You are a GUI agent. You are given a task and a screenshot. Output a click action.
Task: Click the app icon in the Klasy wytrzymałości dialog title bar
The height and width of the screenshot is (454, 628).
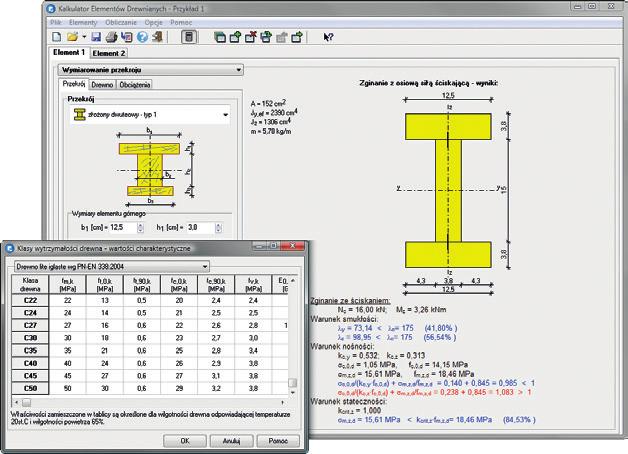point(10,248)
